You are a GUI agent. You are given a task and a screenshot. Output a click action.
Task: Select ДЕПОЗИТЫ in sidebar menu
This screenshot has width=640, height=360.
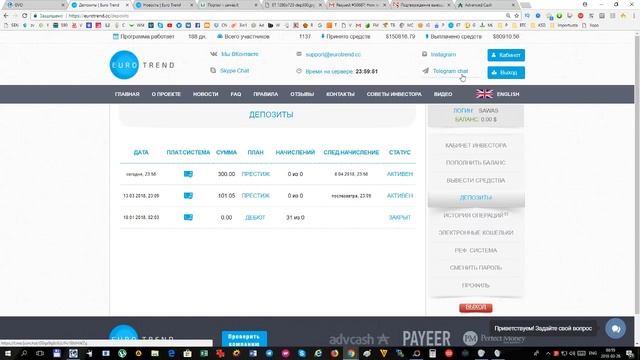tap(476, 198)
